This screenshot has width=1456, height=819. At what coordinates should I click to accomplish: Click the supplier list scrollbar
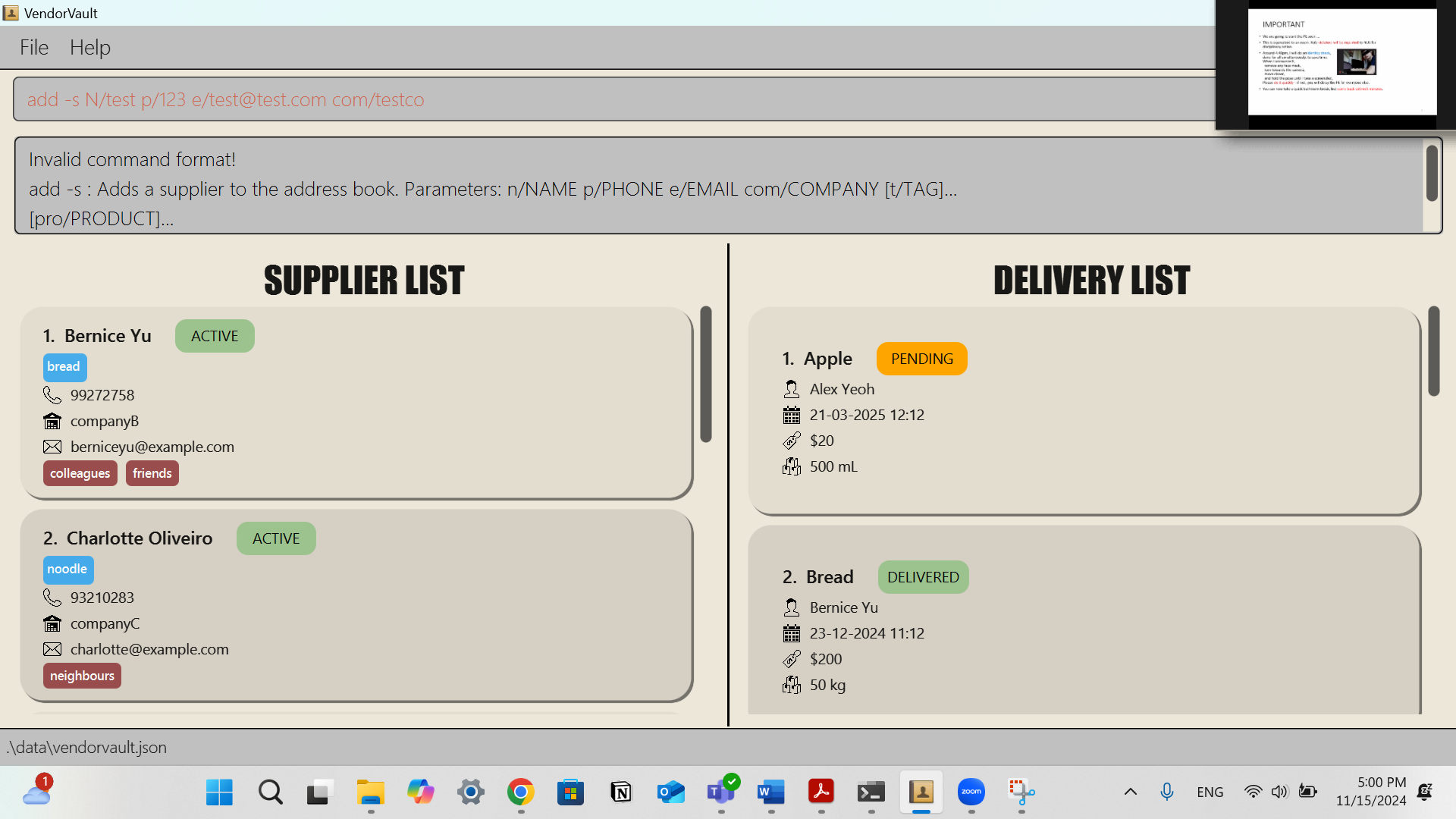[706, 374]
